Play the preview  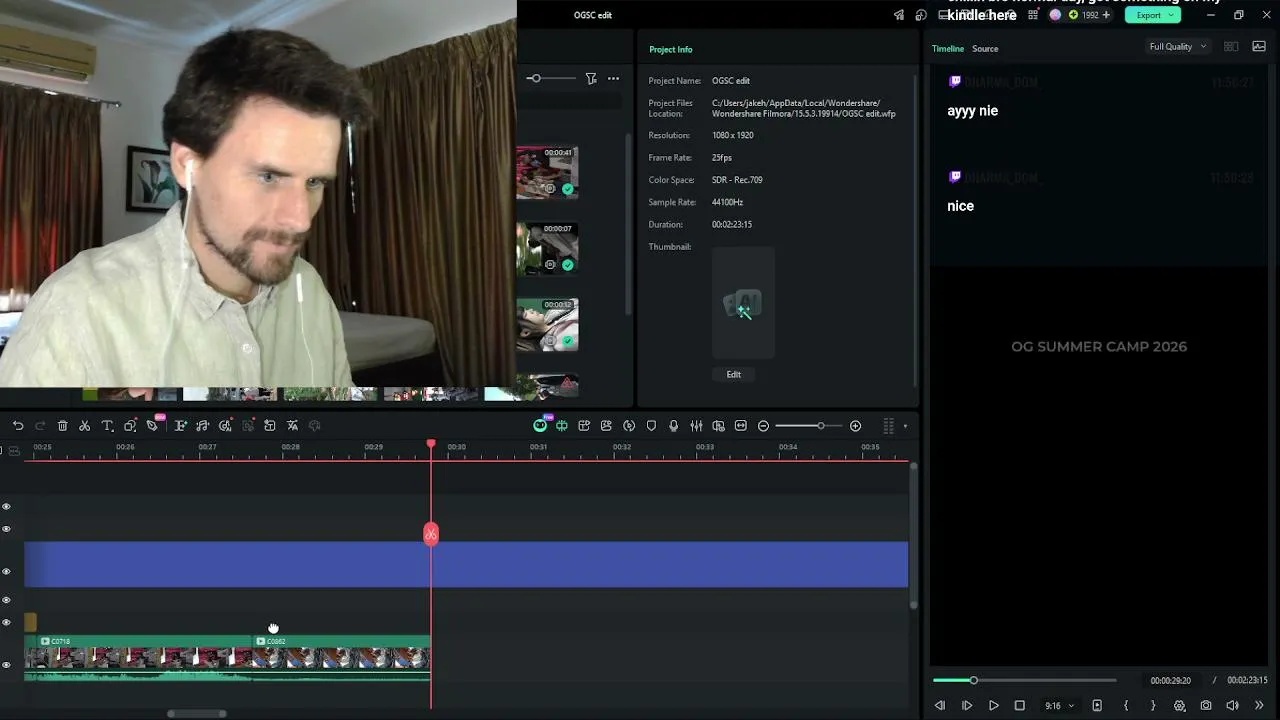[993, 706]
